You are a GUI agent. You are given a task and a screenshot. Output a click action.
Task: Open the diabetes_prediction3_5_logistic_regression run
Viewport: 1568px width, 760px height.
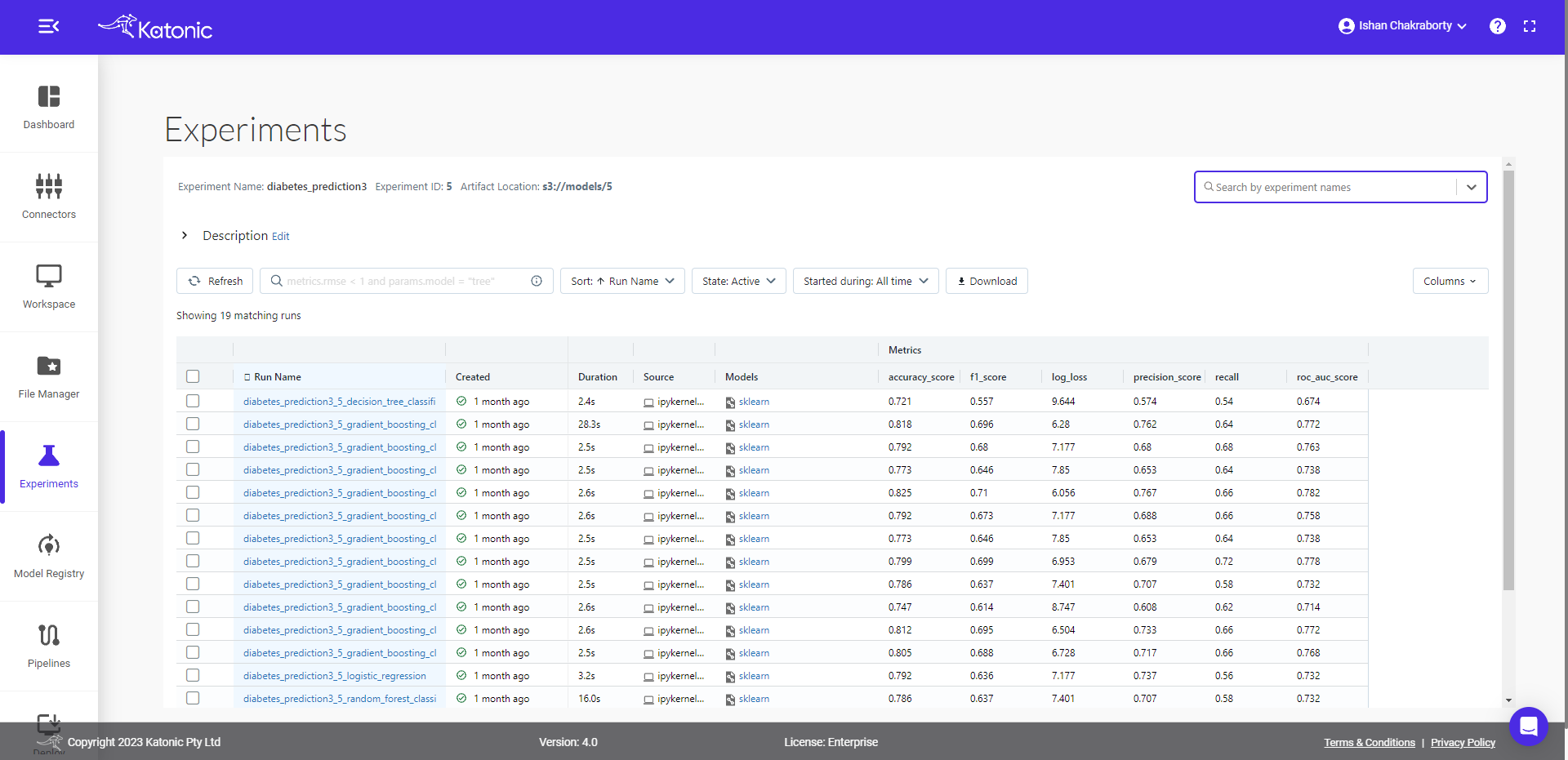click(335, 676)
